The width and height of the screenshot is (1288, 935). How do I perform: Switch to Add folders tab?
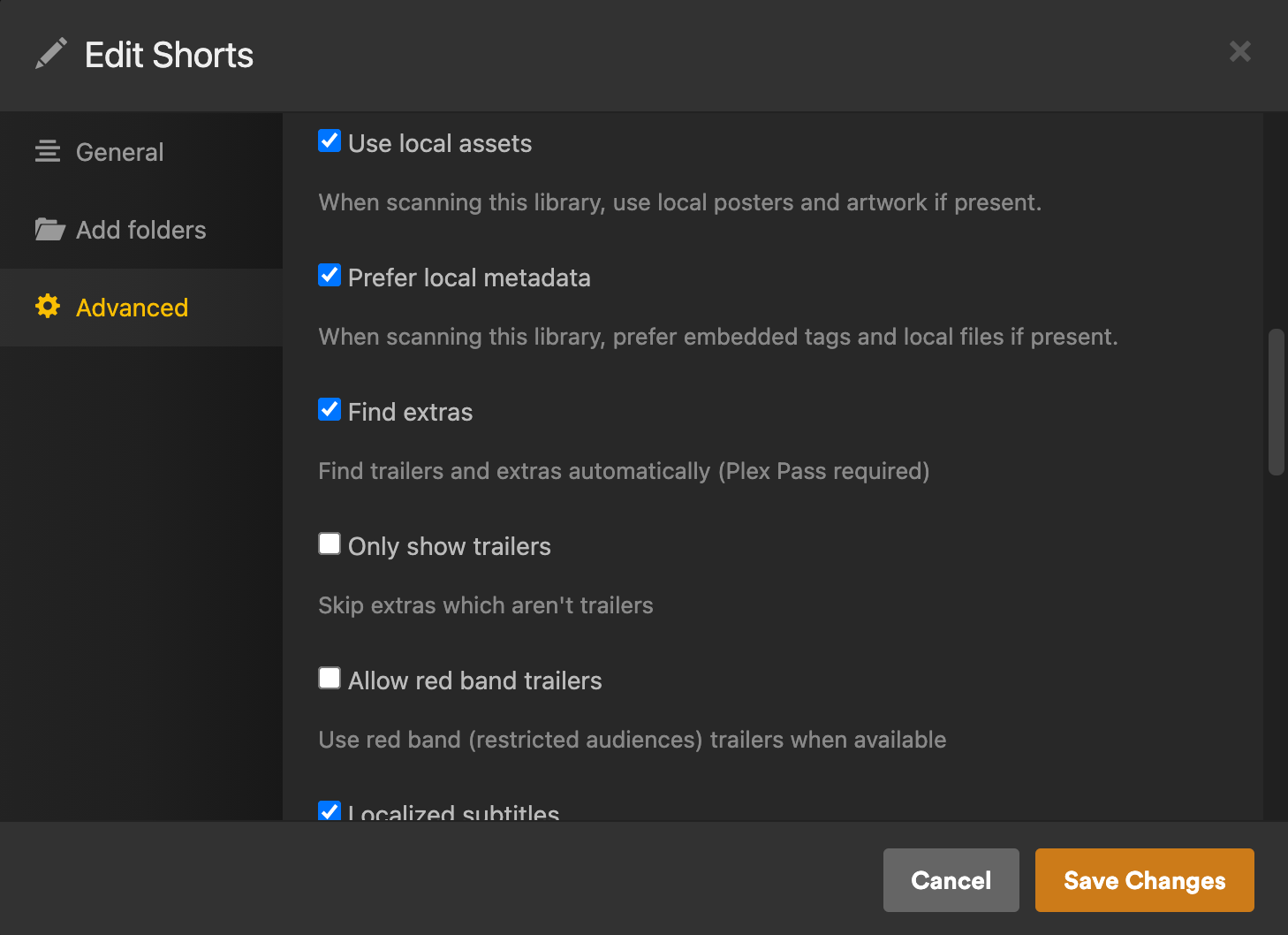(140, 230)
